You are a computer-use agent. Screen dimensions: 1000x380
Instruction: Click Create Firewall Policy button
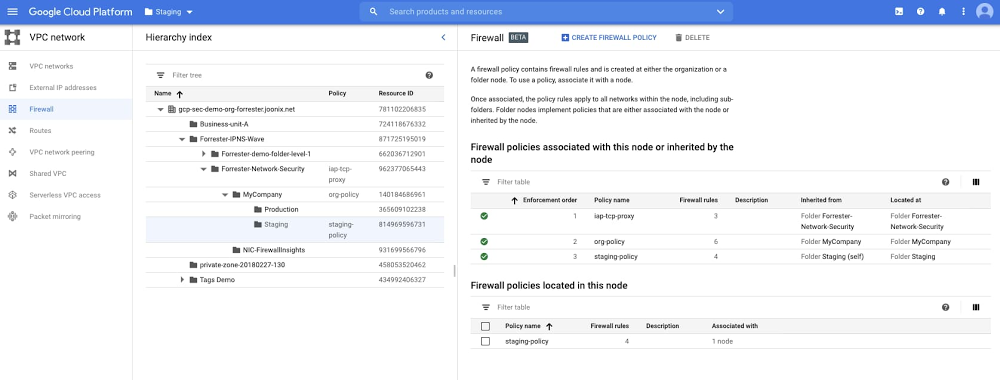(x=608, y=38)
